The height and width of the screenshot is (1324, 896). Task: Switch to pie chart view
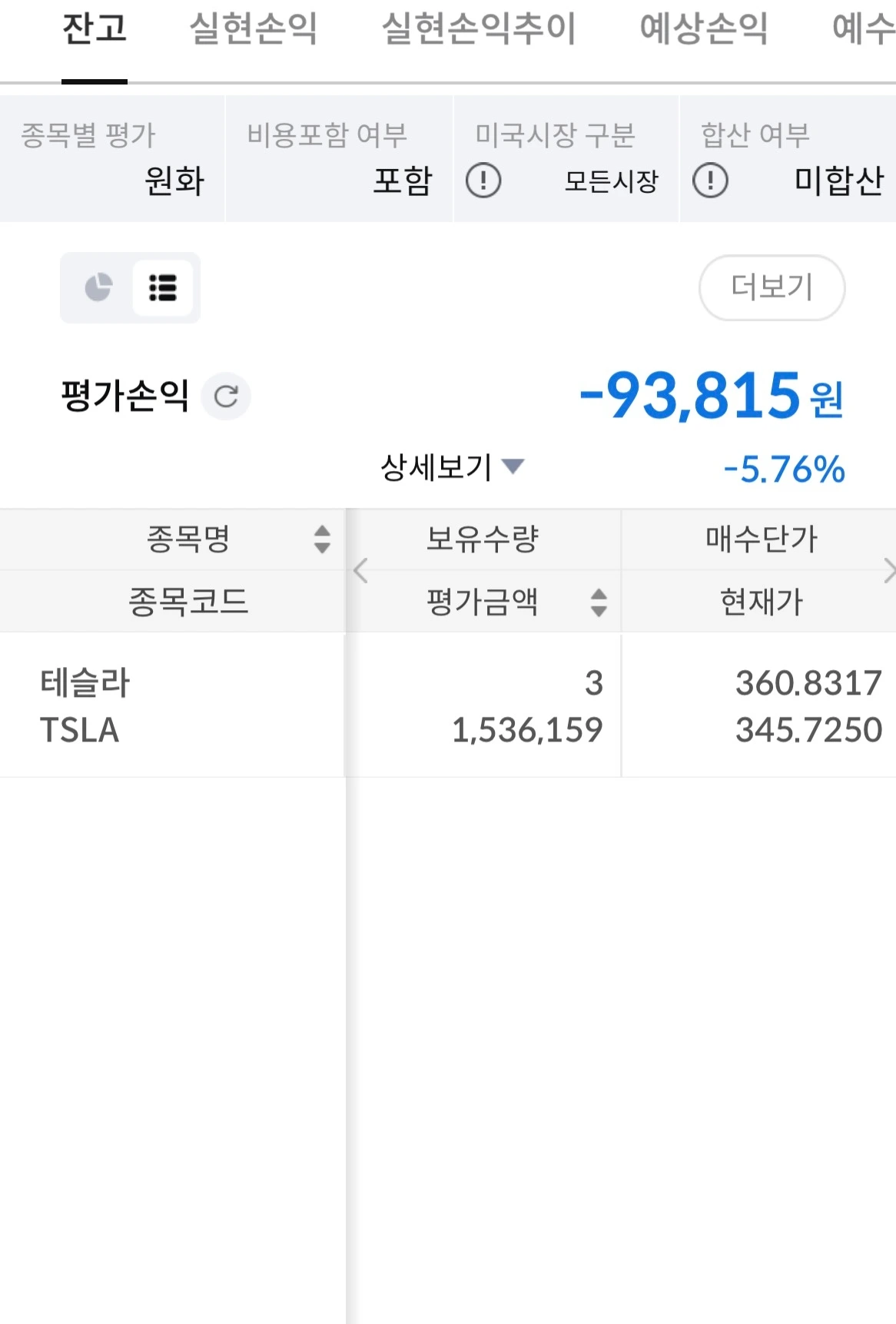coord(98,287)
